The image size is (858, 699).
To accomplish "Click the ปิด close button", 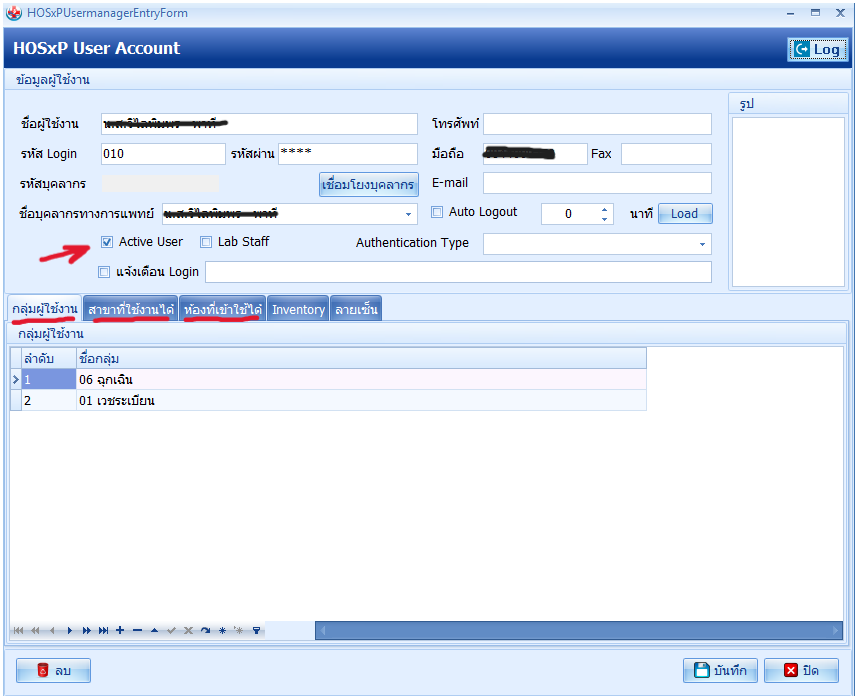I will [x=802, y=671].
